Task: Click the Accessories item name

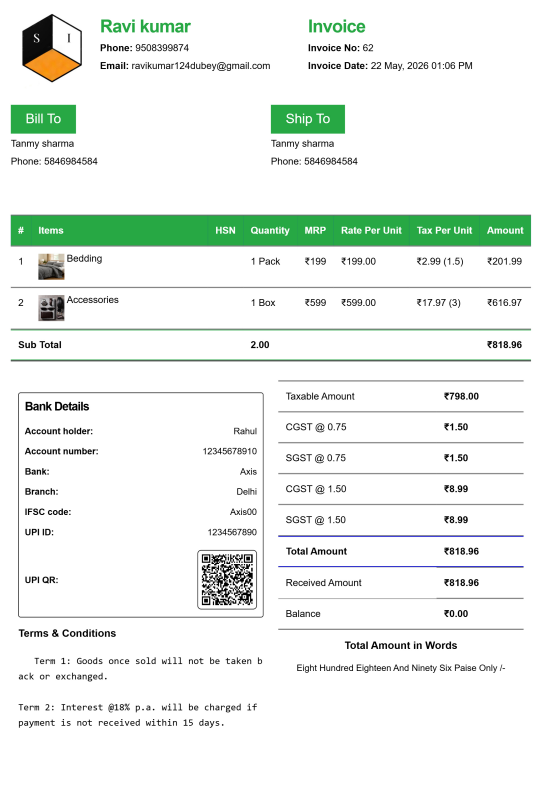Action: pos(92,300)
